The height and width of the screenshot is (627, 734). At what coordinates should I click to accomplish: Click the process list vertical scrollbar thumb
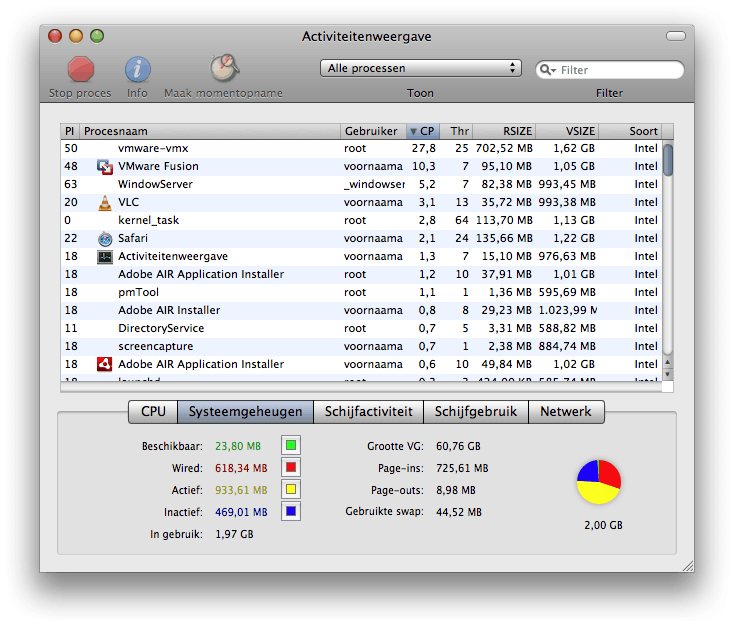coord(668,160)
